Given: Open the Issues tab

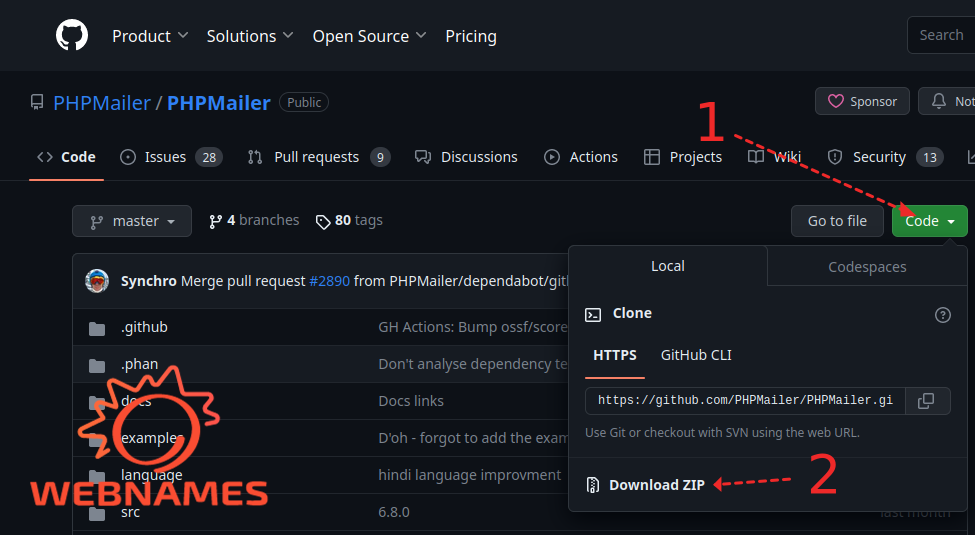Looking at the screenshot, I should pyautogui.click(x=171, y=157).
